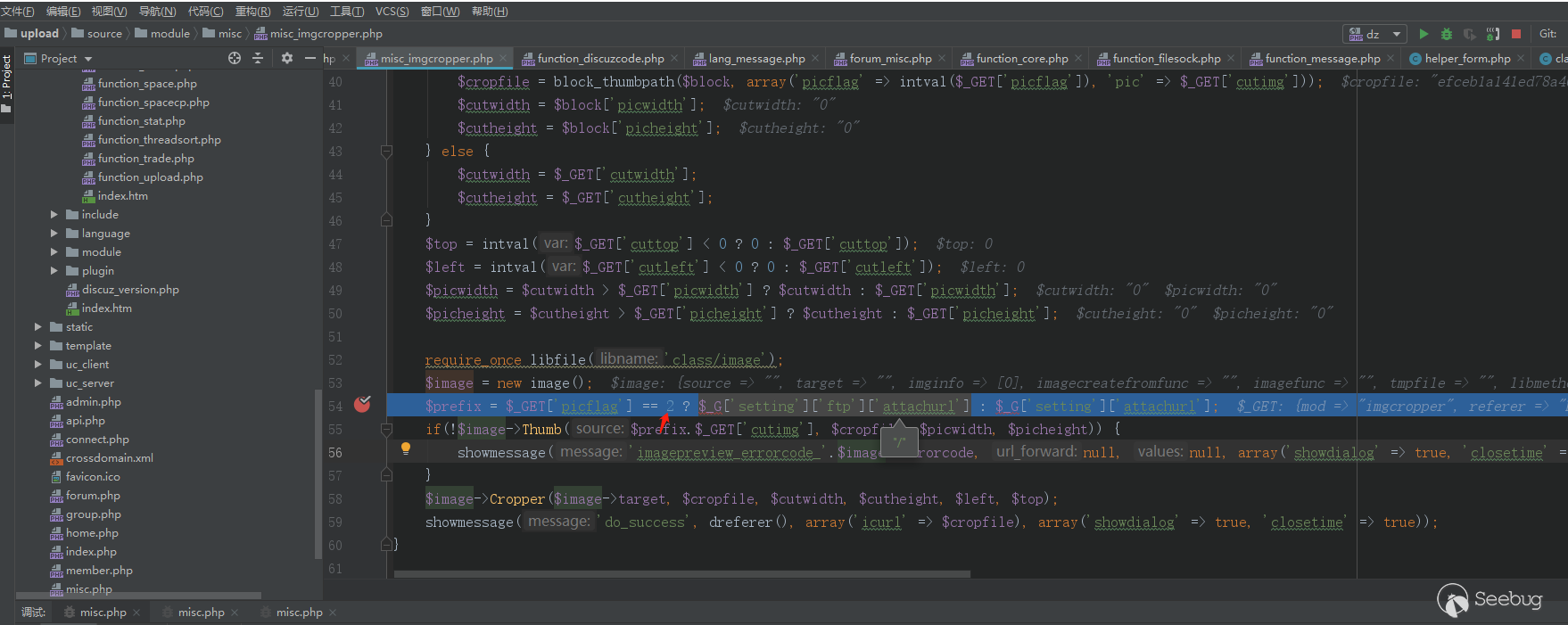Open Project panel settings gear
This screenshot has width=1568, height=625.
coord(286,58)
